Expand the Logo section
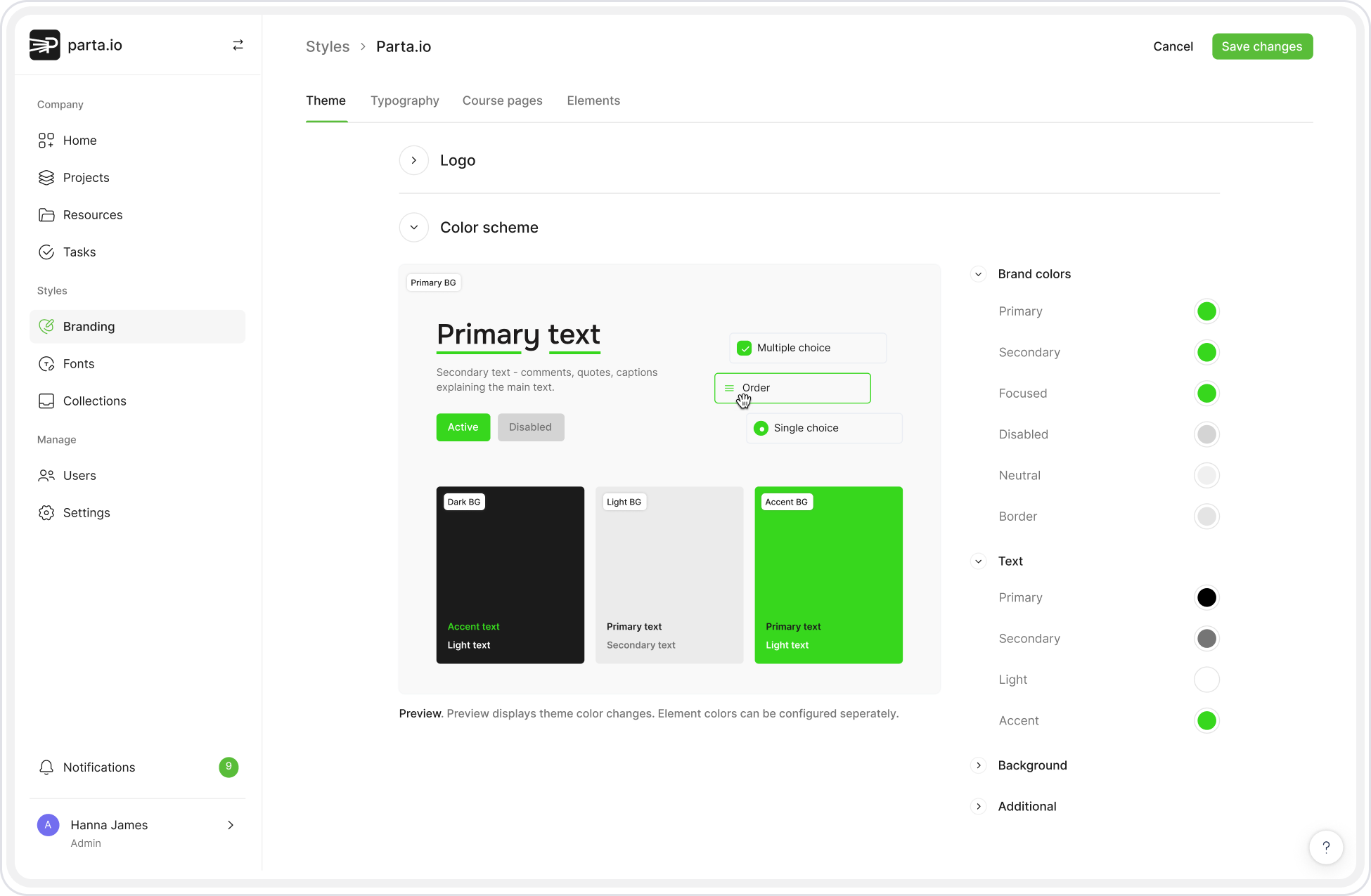 pos(413,160)
